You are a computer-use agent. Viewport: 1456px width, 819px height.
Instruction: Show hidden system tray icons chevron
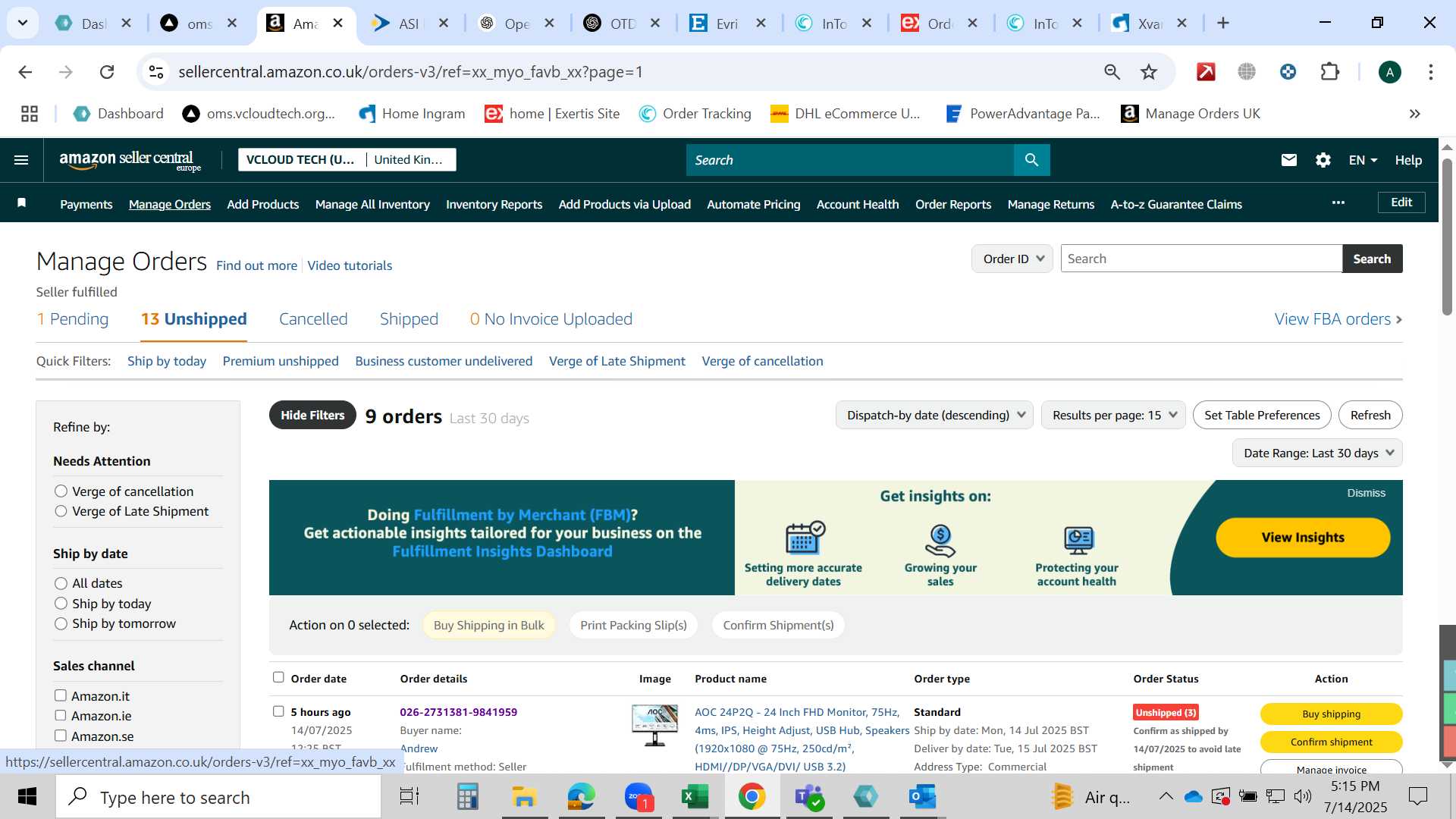(x=1166, y=796)
